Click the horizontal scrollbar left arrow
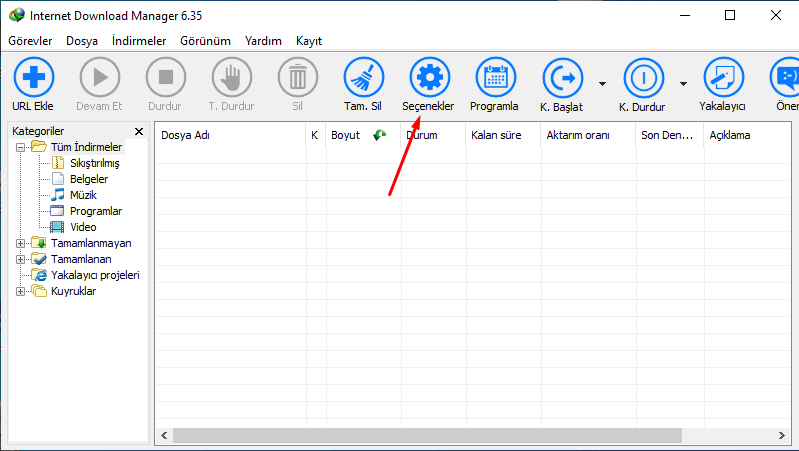Image resolution: width=799 pixels, height=451 pixels. click(x=164, y=435)
